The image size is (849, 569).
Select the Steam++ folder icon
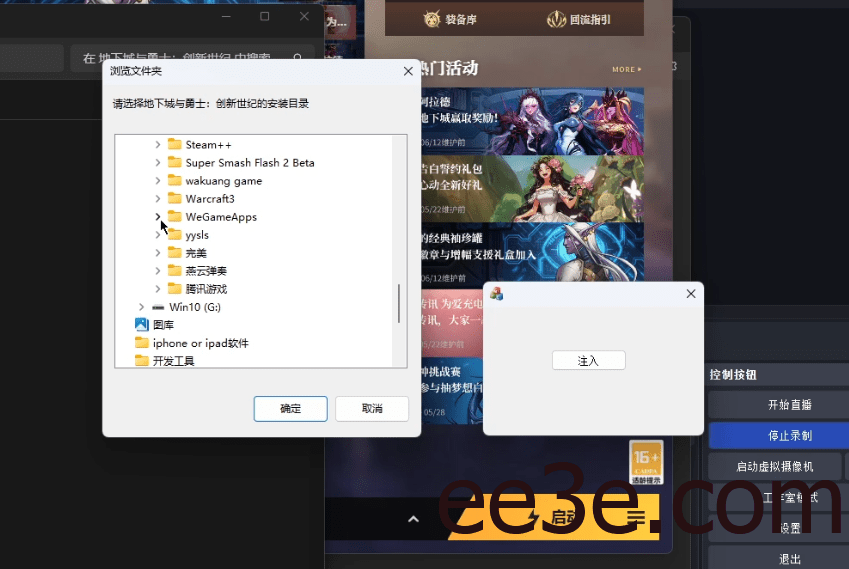click(x=175, y=145)
